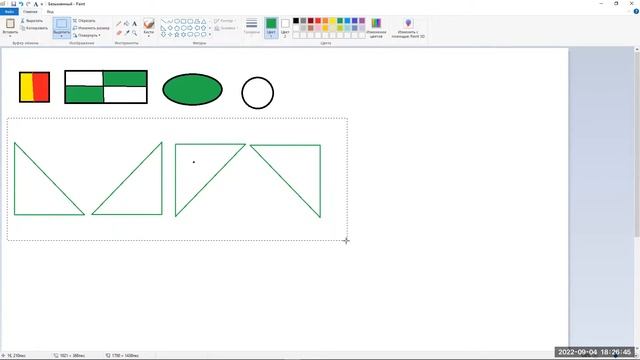Click the Redo arrow in title bar
Image resolution: width=640 pixels, height=360 pixels.
(x=28, y=4)
